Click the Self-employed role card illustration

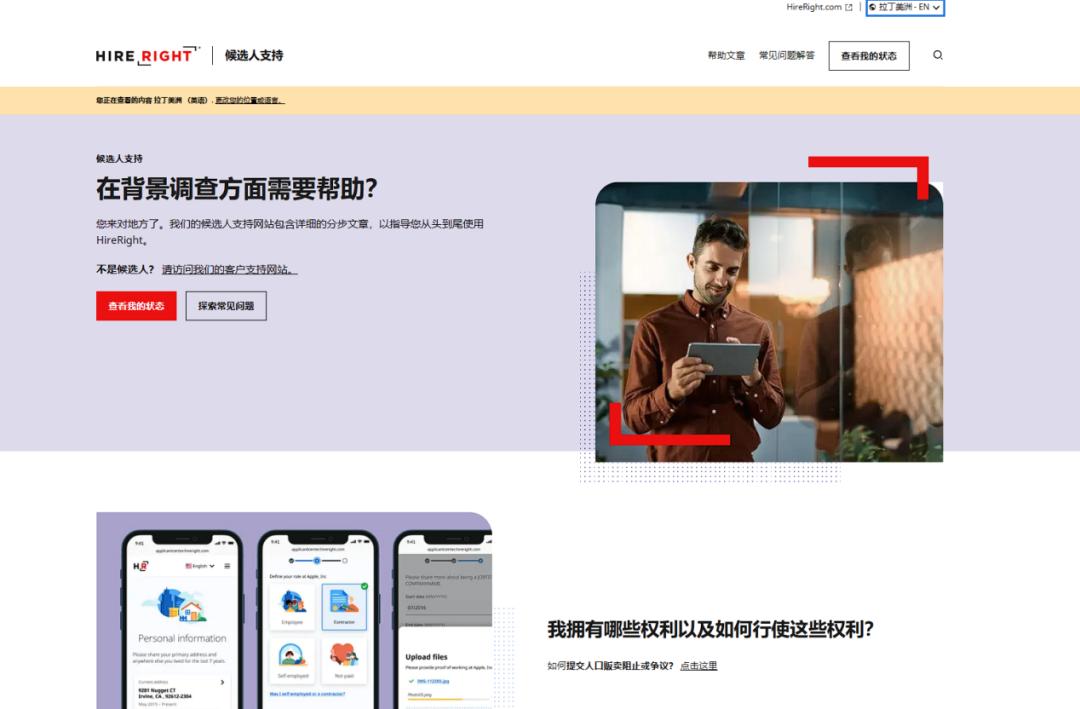coord(292,655)
